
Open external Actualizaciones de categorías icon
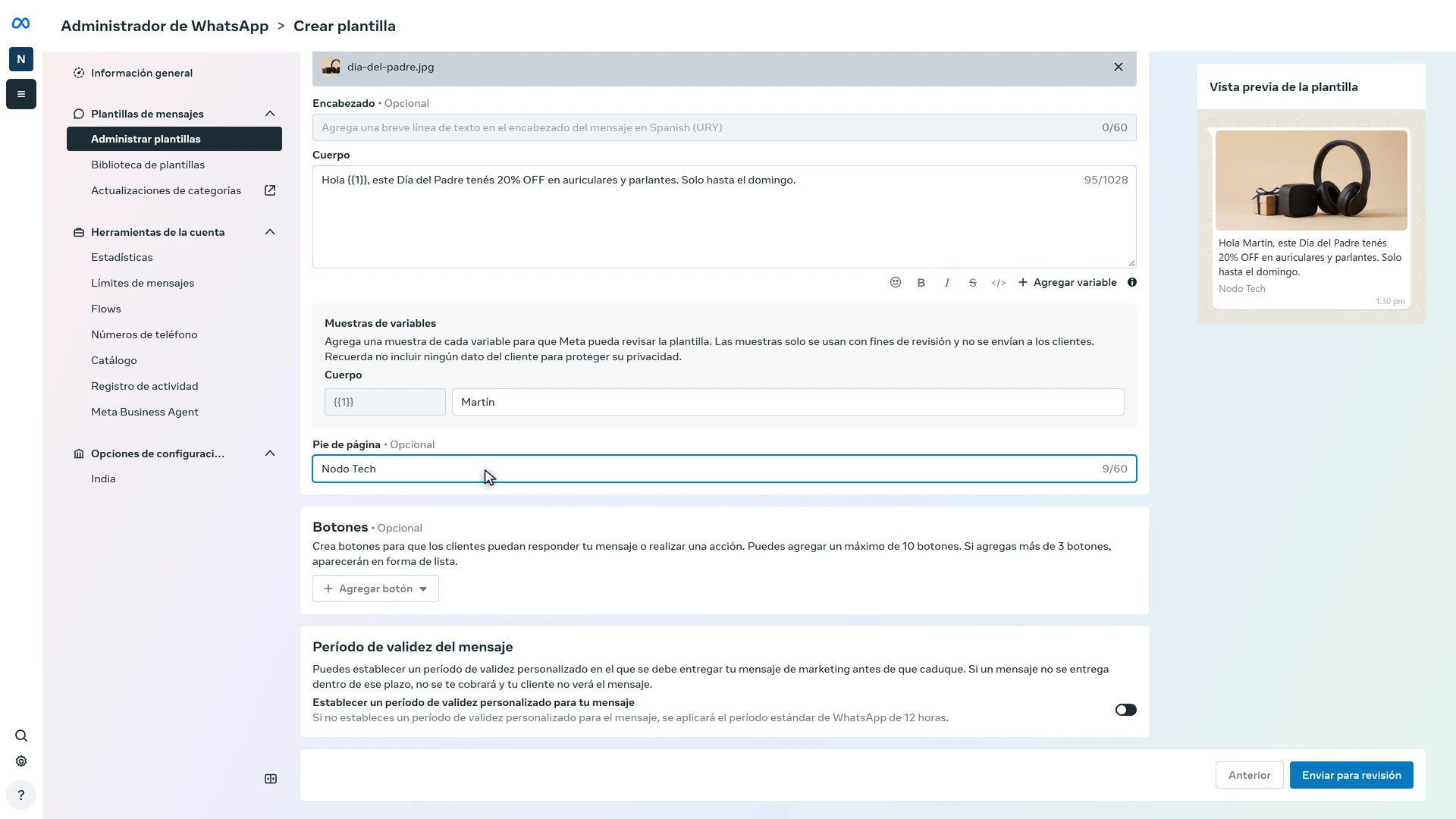270,190
